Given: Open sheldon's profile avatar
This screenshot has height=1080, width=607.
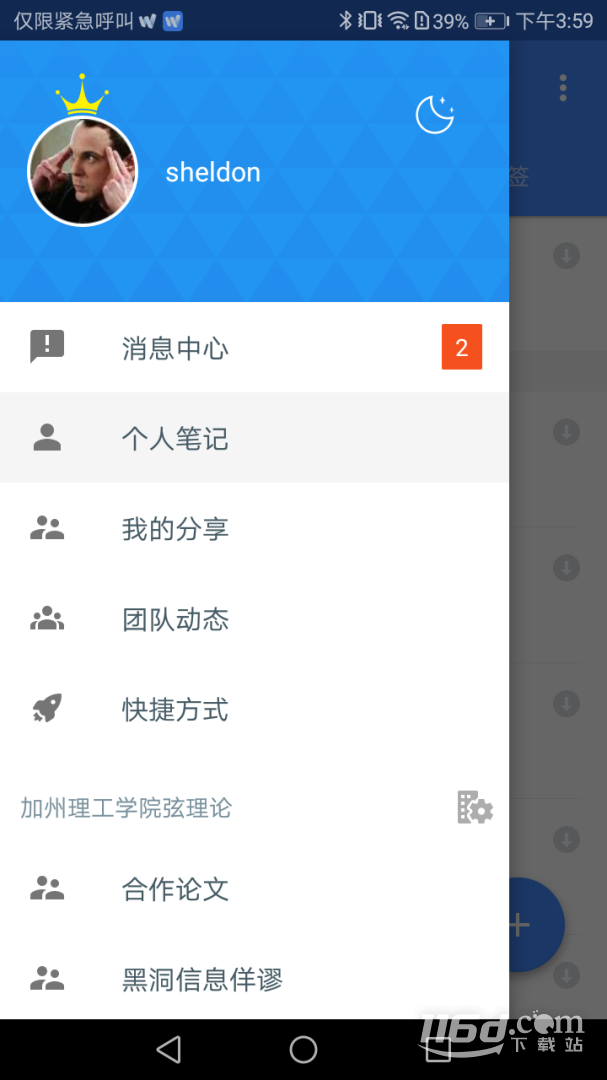Looking at the screenshot, I should pyautogui.click(x=83, y=172).
